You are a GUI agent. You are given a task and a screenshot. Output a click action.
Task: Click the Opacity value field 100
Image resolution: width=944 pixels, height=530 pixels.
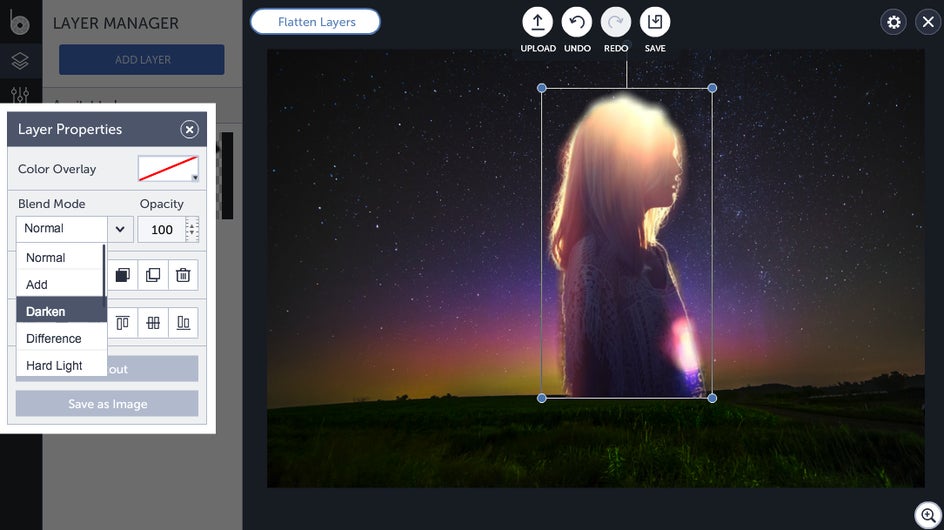(x=161, y=229)
